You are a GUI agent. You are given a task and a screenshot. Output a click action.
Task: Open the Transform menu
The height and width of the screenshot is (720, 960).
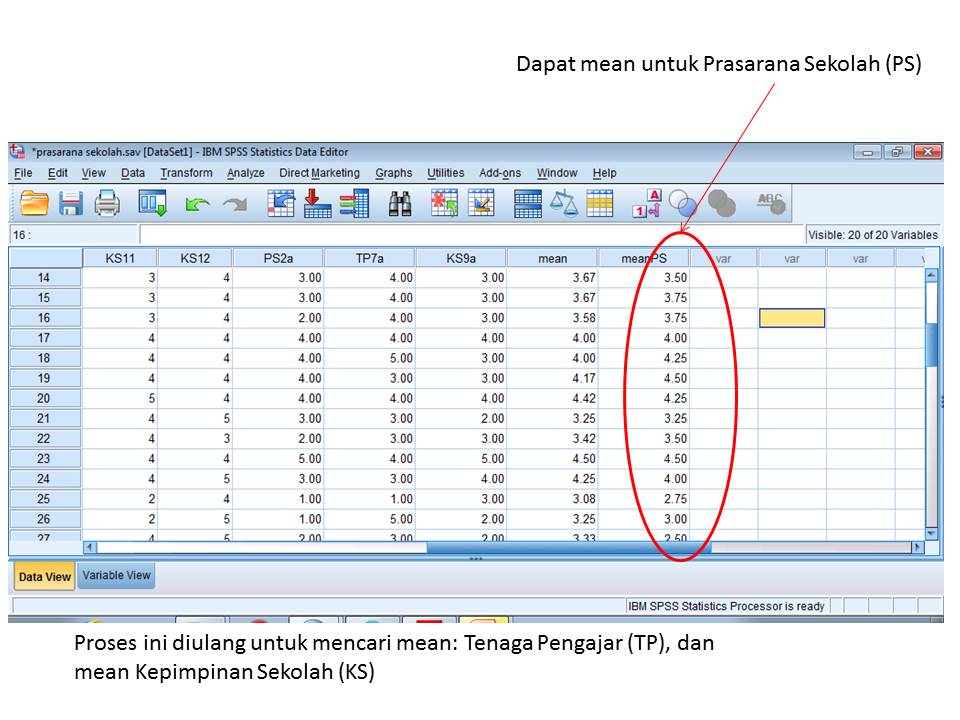click(x=186, y=173)
